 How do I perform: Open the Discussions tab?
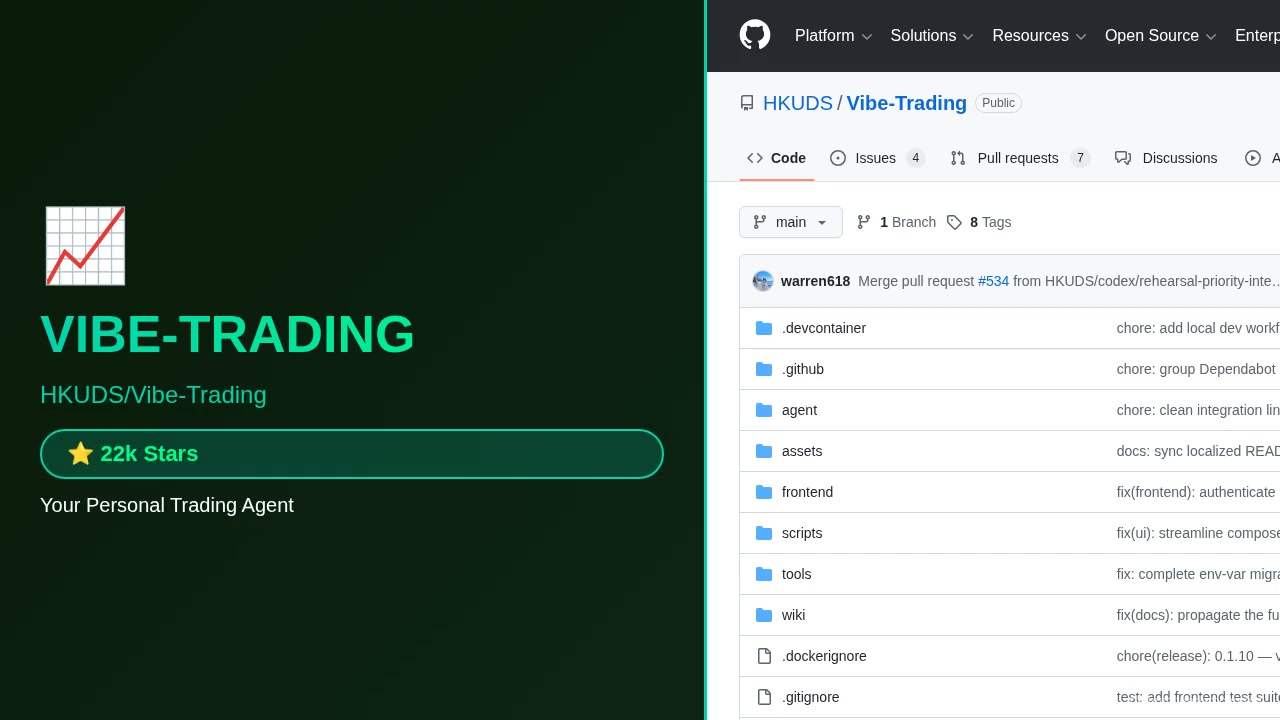pyautogui.click(x=1166, y=158)
